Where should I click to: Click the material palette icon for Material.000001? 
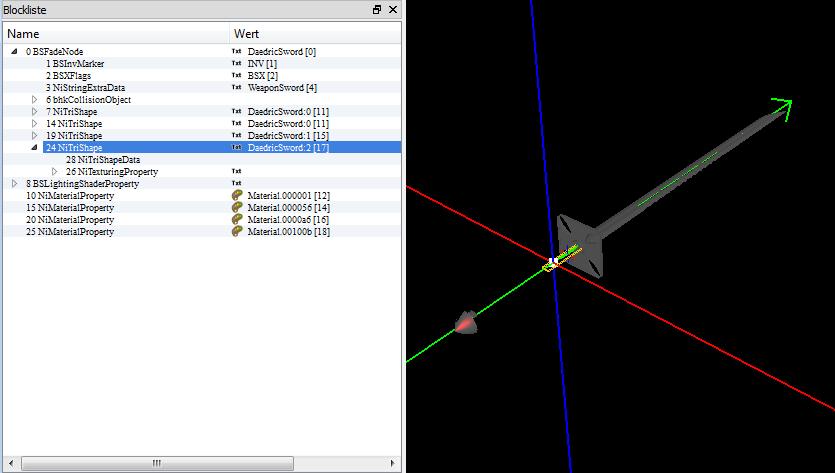click(237, 196)
